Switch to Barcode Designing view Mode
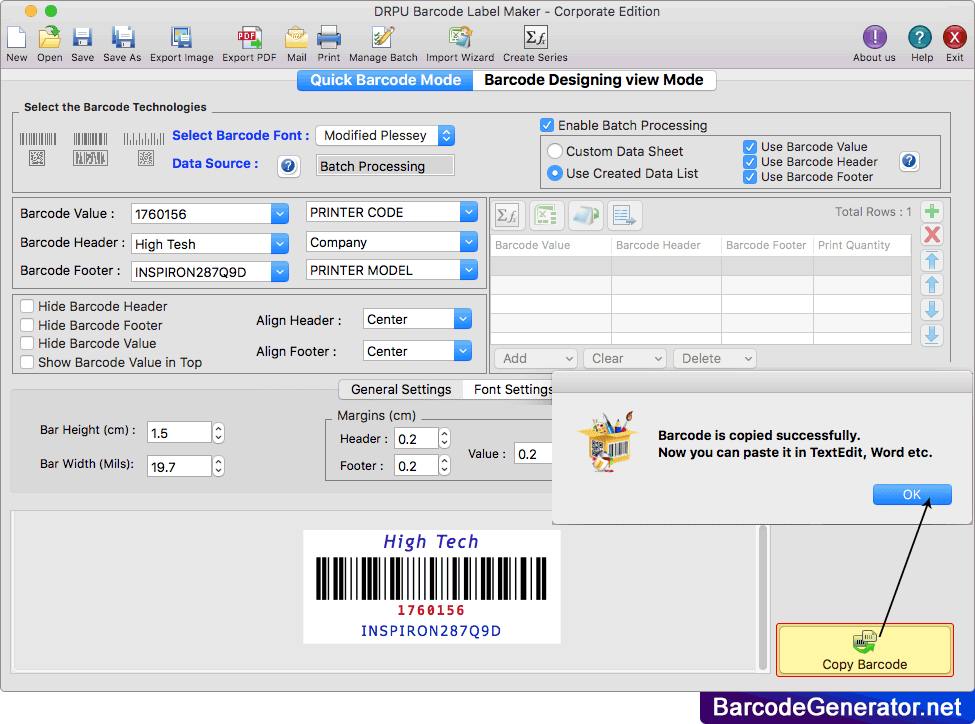This screenshot has height=724, width=975. coord(594,80)
